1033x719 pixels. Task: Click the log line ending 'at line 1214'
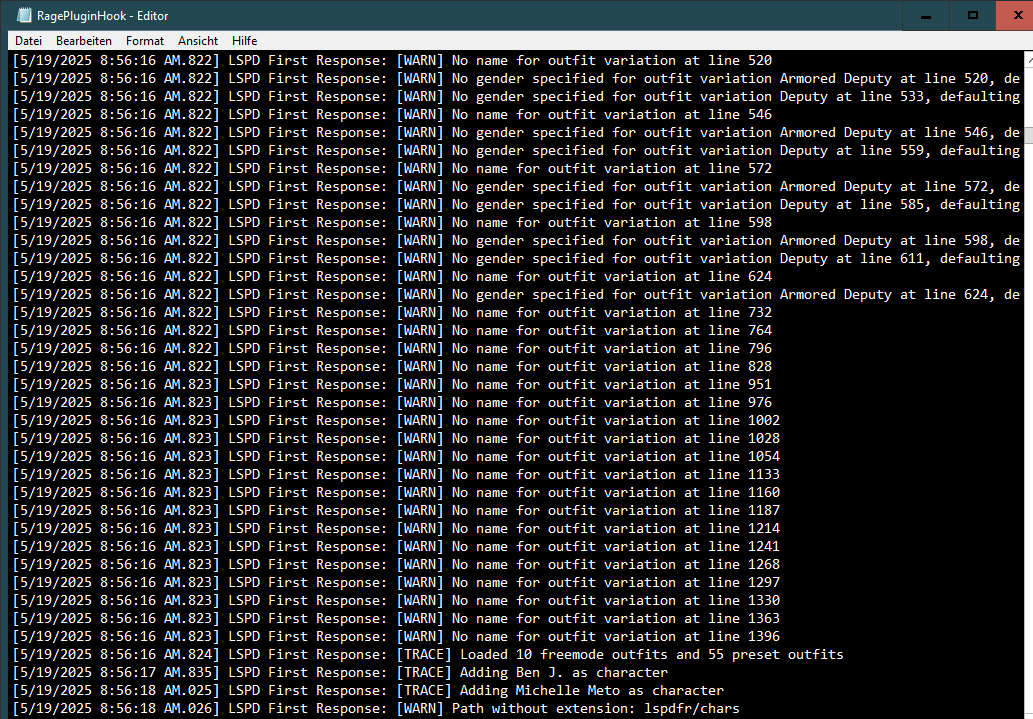(396, 529)
